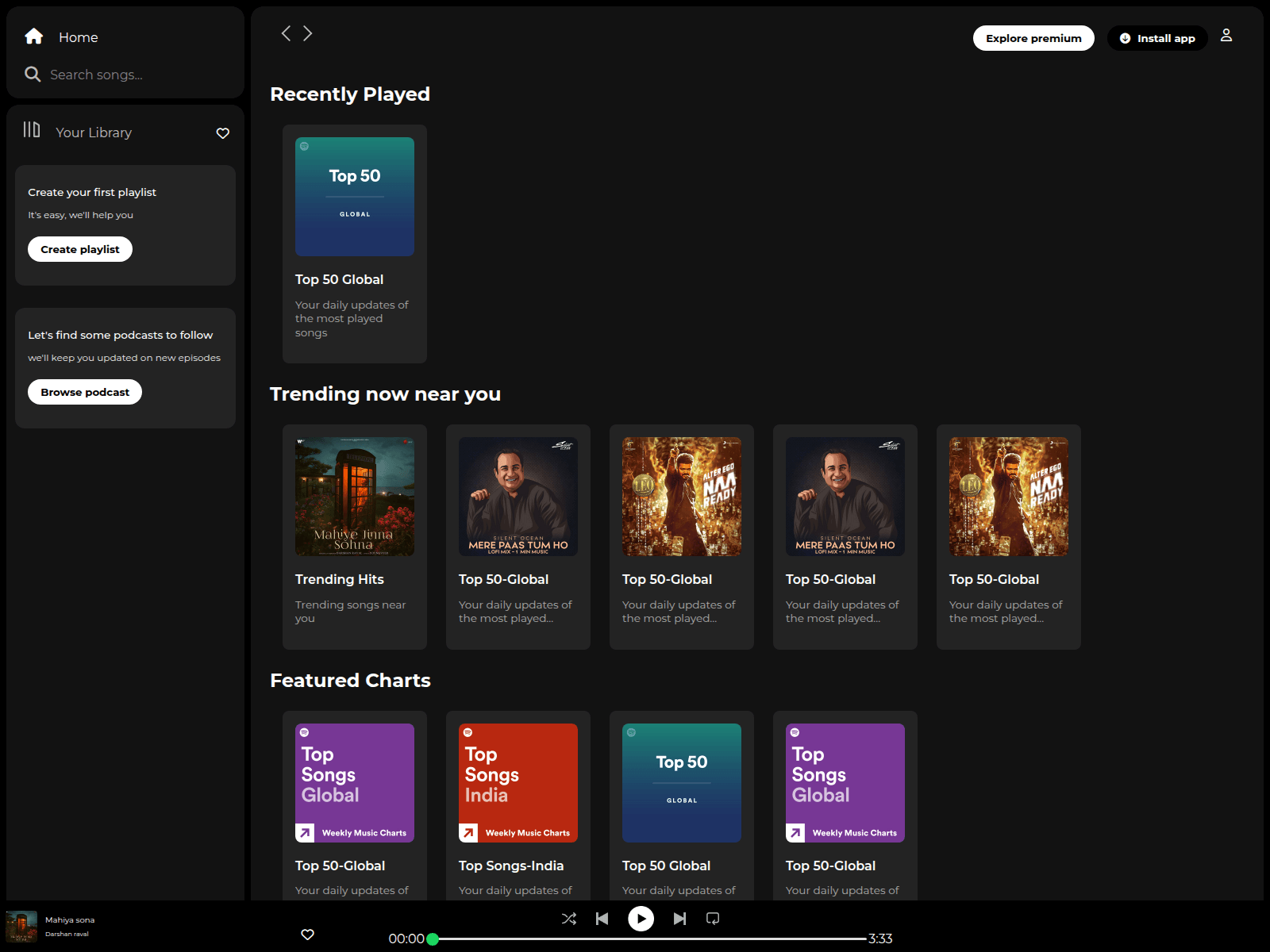Viewport: 1270px width, 952px height.
Task: Click the Explore premium button
Action: pyautogui.click(x=1033, y=38)
